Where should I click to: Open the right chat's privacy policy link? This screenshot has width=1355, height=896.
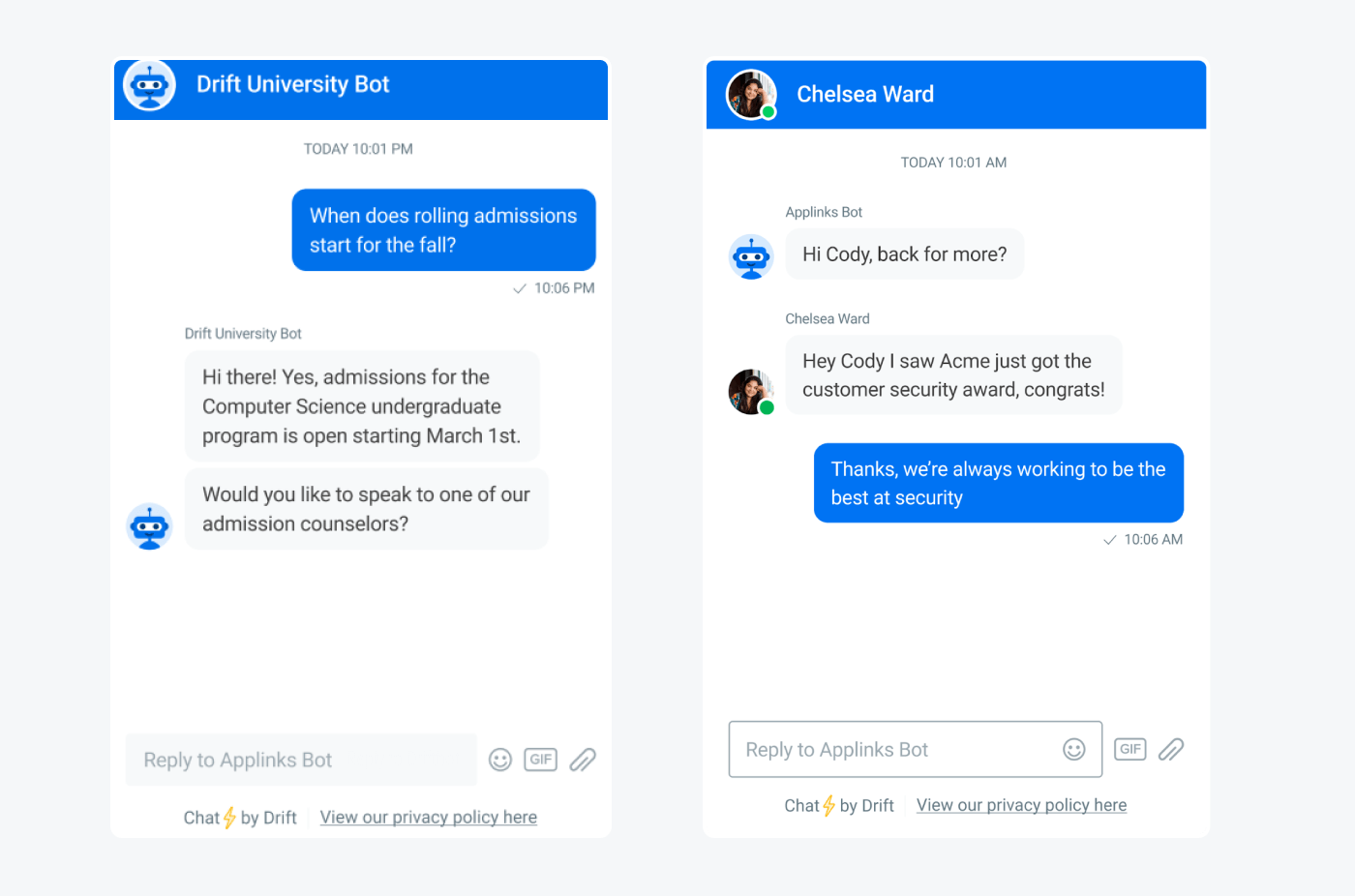(x=1020, y=804)
